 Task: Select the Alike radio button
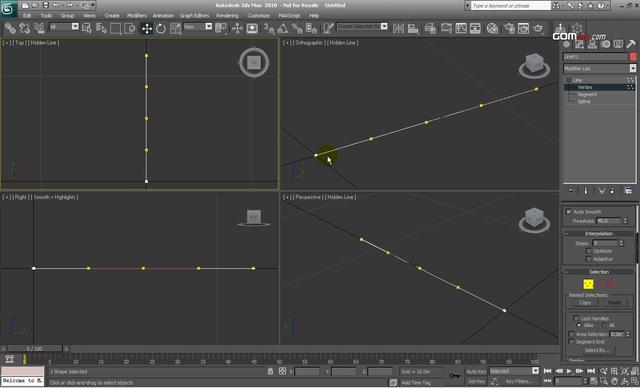(579, 325)
